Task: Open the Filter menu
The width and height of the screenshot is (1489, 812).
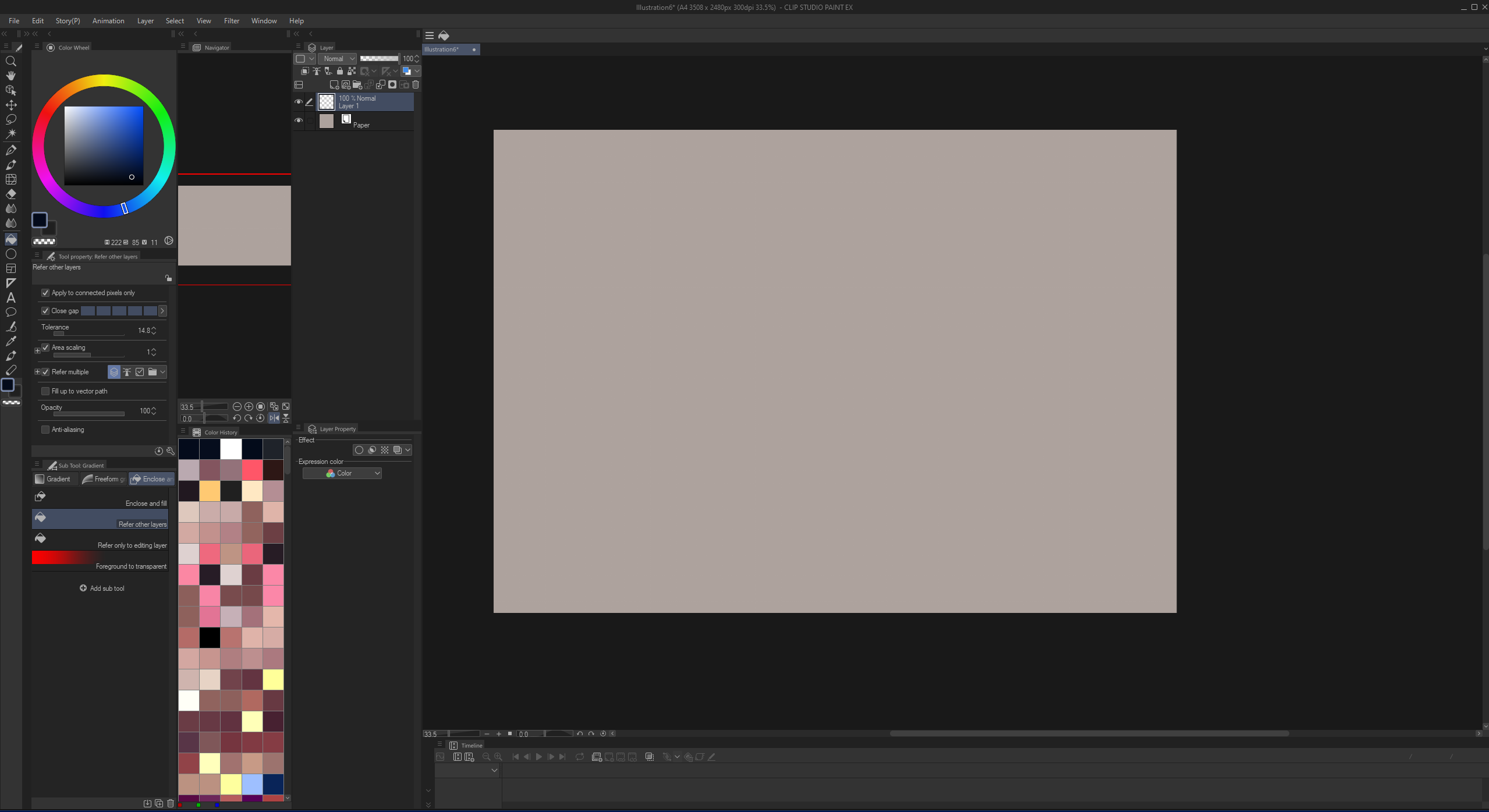Action: (232, 21)
